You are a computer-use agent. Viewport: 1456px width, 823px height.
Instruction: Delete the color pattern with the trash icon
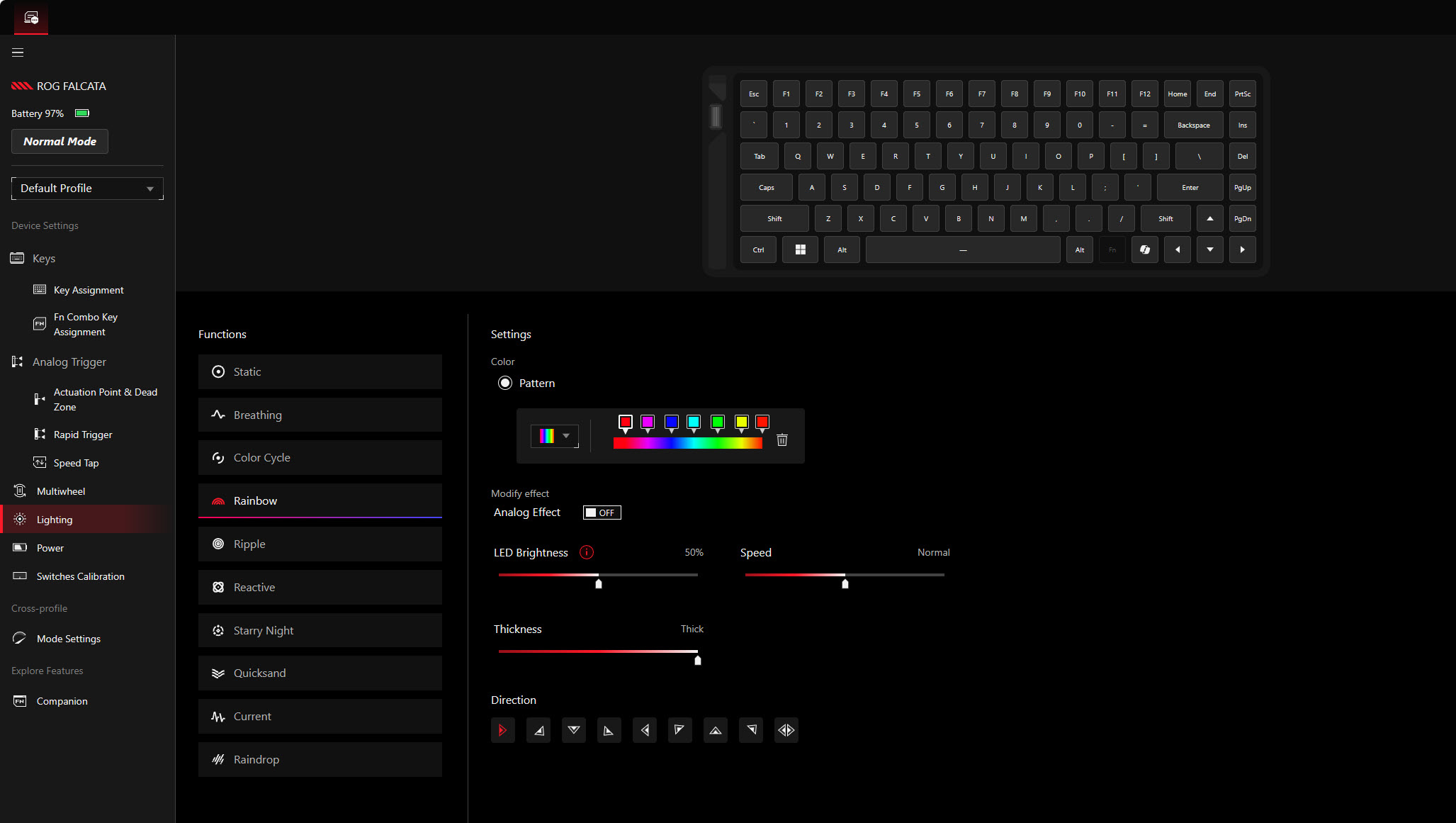tap(782, 440)
